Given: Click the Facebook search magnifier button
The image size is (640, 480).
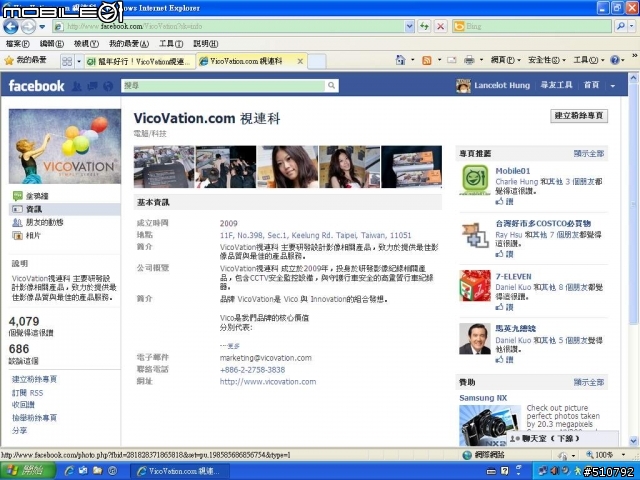Looking at the screenshot, I should [331, 85].
